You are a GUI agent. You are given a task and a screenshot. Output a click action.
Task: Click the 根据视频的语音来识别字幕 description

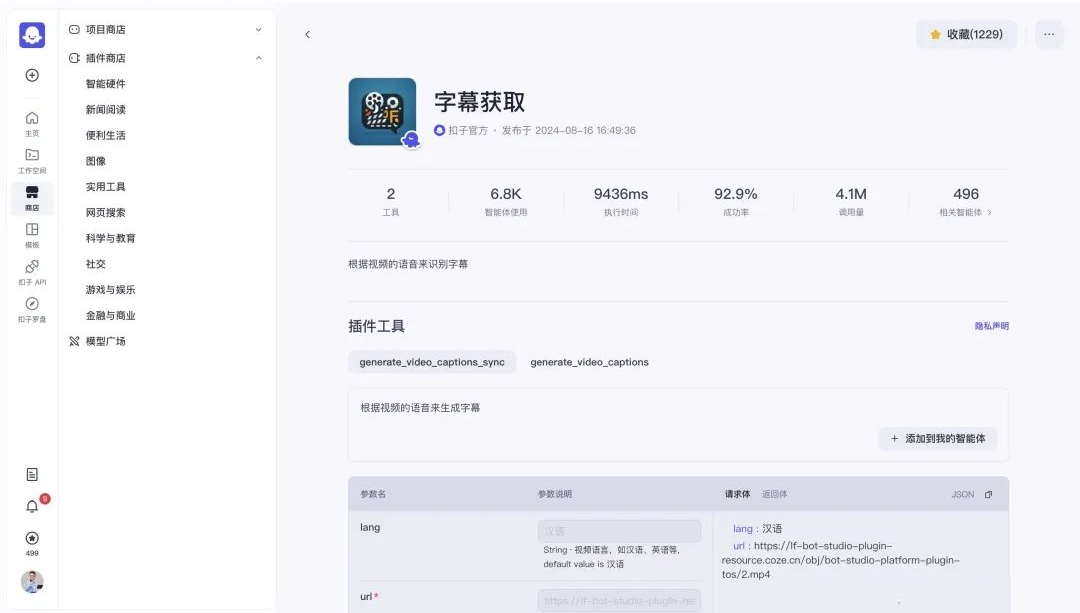point(408,264)
